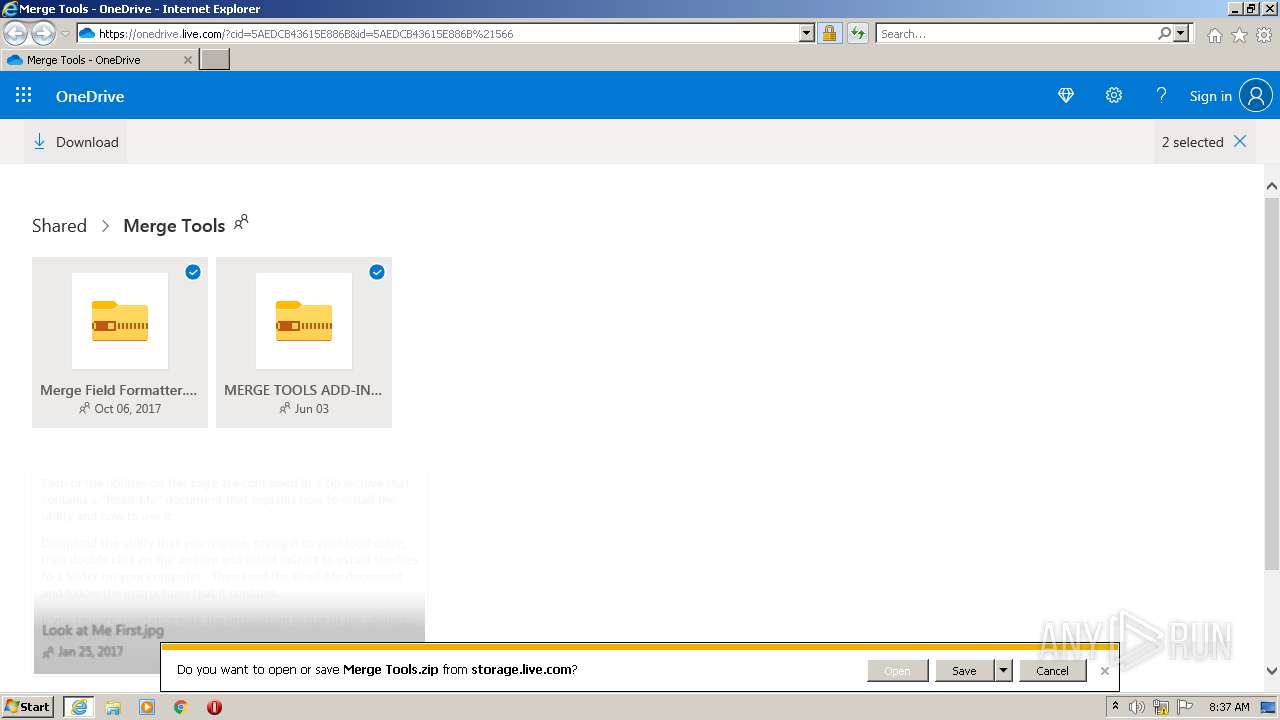Expand the Save options dropdown arrow

[x=1003, y=671]
